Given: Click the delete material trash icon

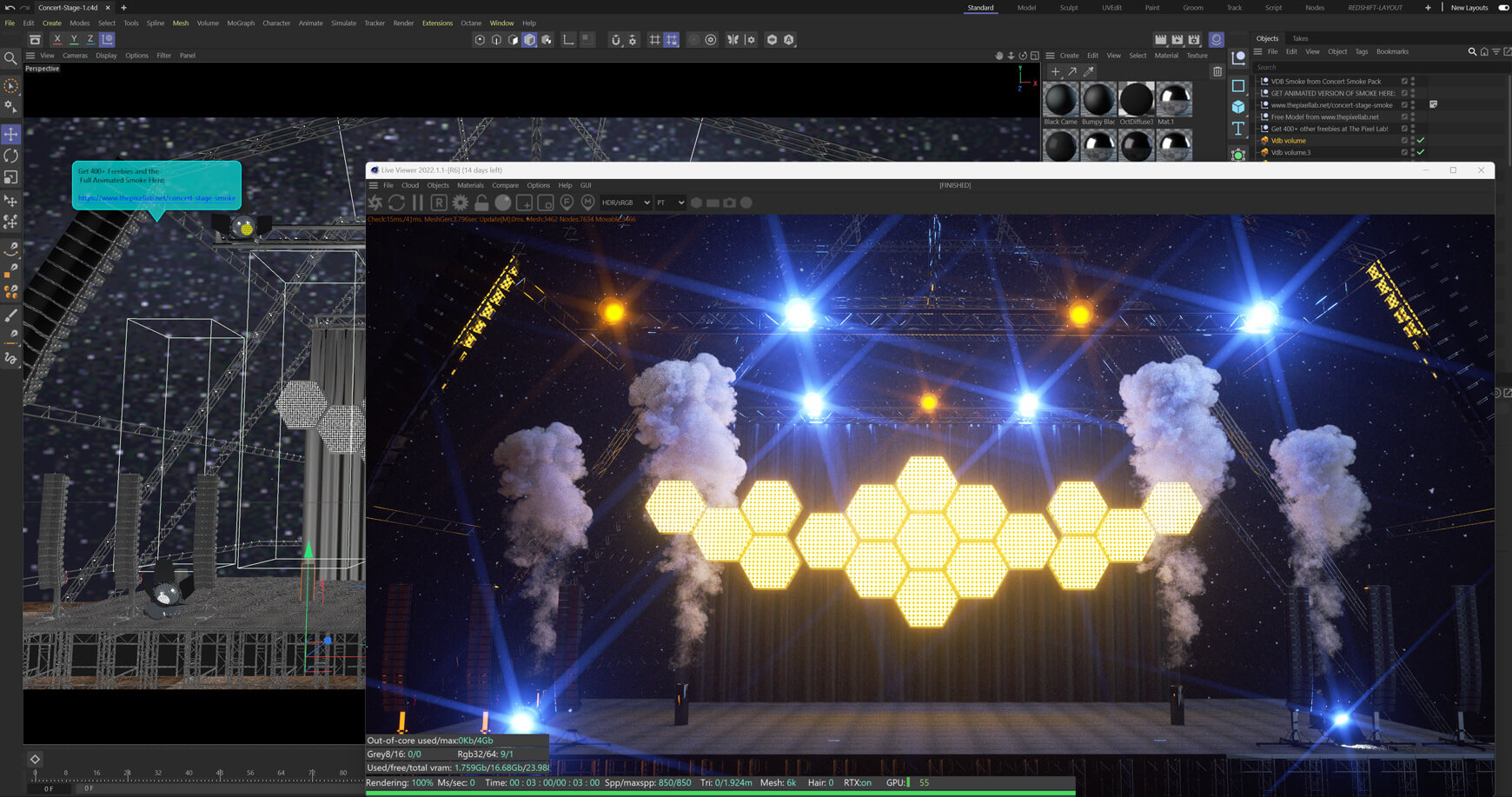Looking at the screenshot, I should click(x=1217, y=71).
